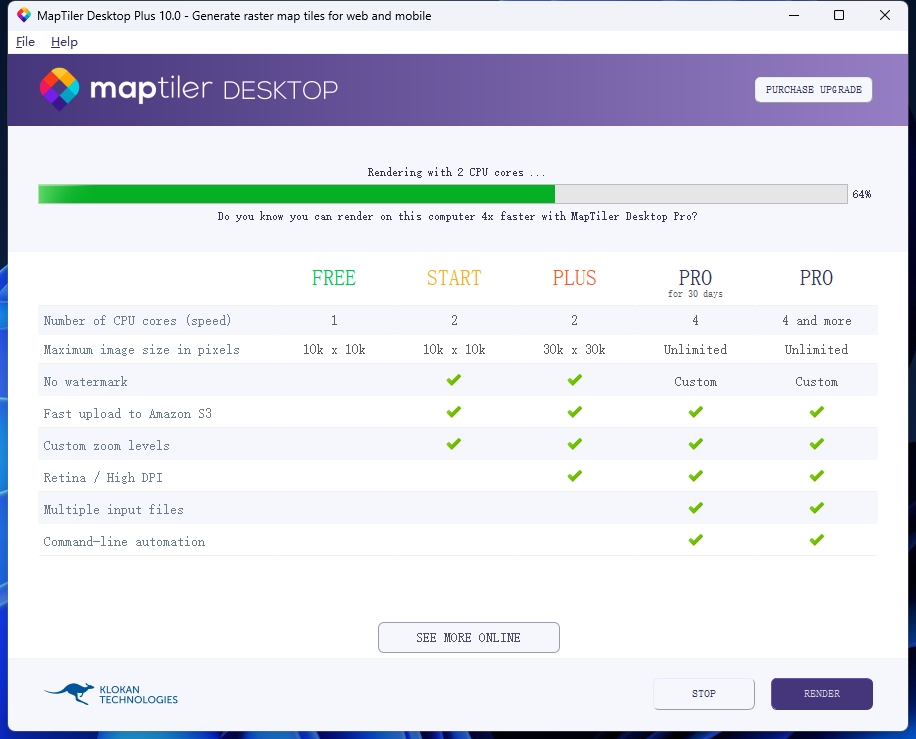Click 'Maximum image size in pixels' row label

[141, 350]
